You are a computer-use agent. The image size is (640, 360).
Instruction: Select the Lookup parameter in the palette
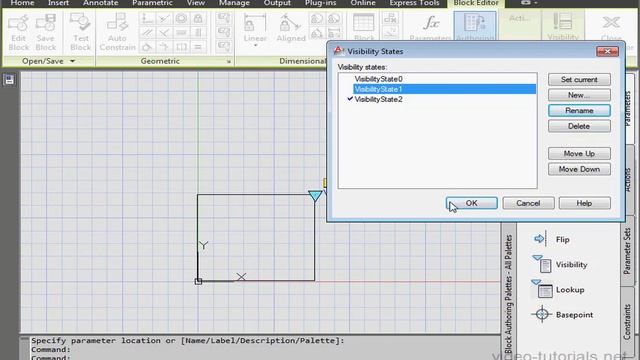(x=558, y=289)
